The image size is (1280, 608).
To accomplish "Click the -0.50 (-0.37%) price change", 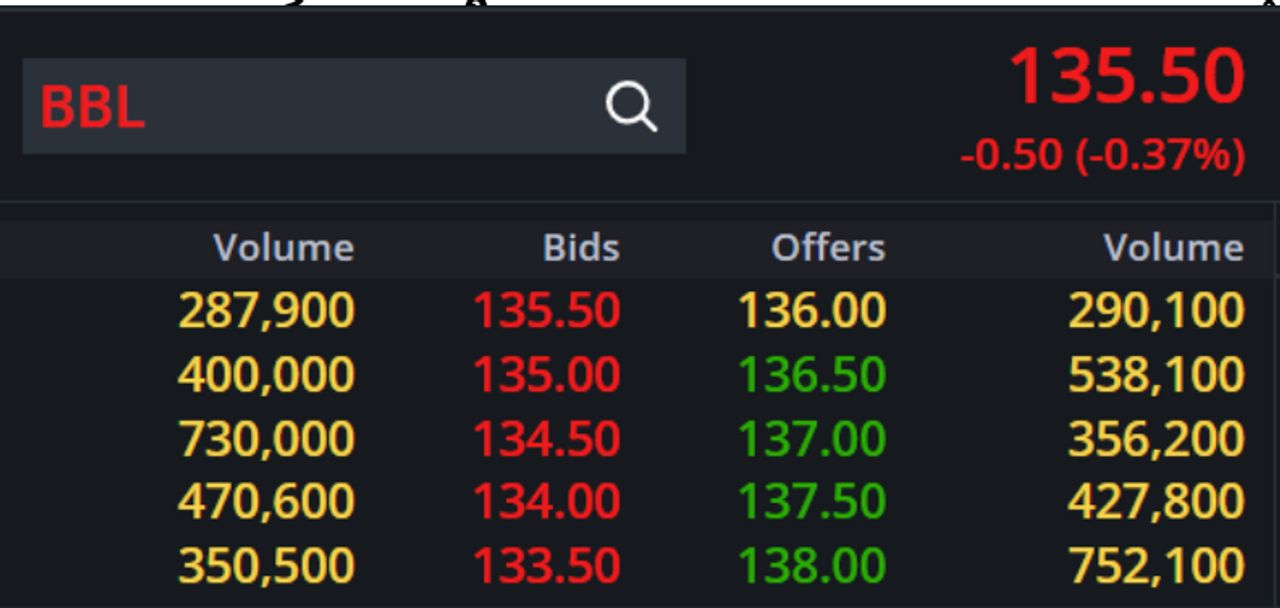I will click(x=1102, y=155).
